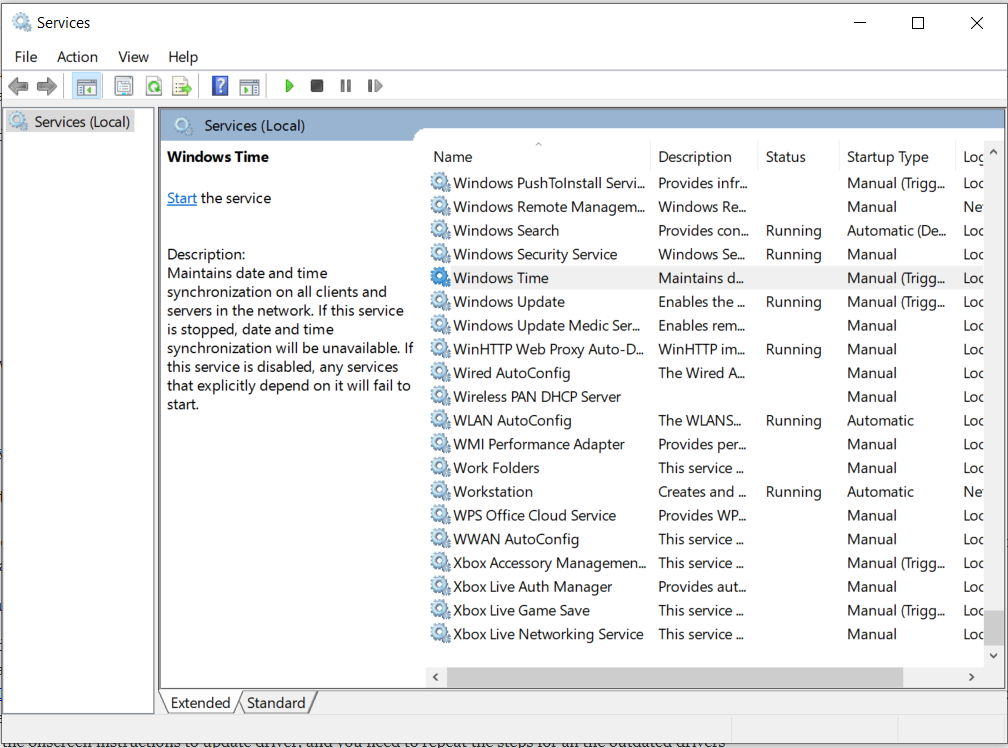Open the Properties toolbar icon
The image size is (1008, 748).
coord(123,86)
